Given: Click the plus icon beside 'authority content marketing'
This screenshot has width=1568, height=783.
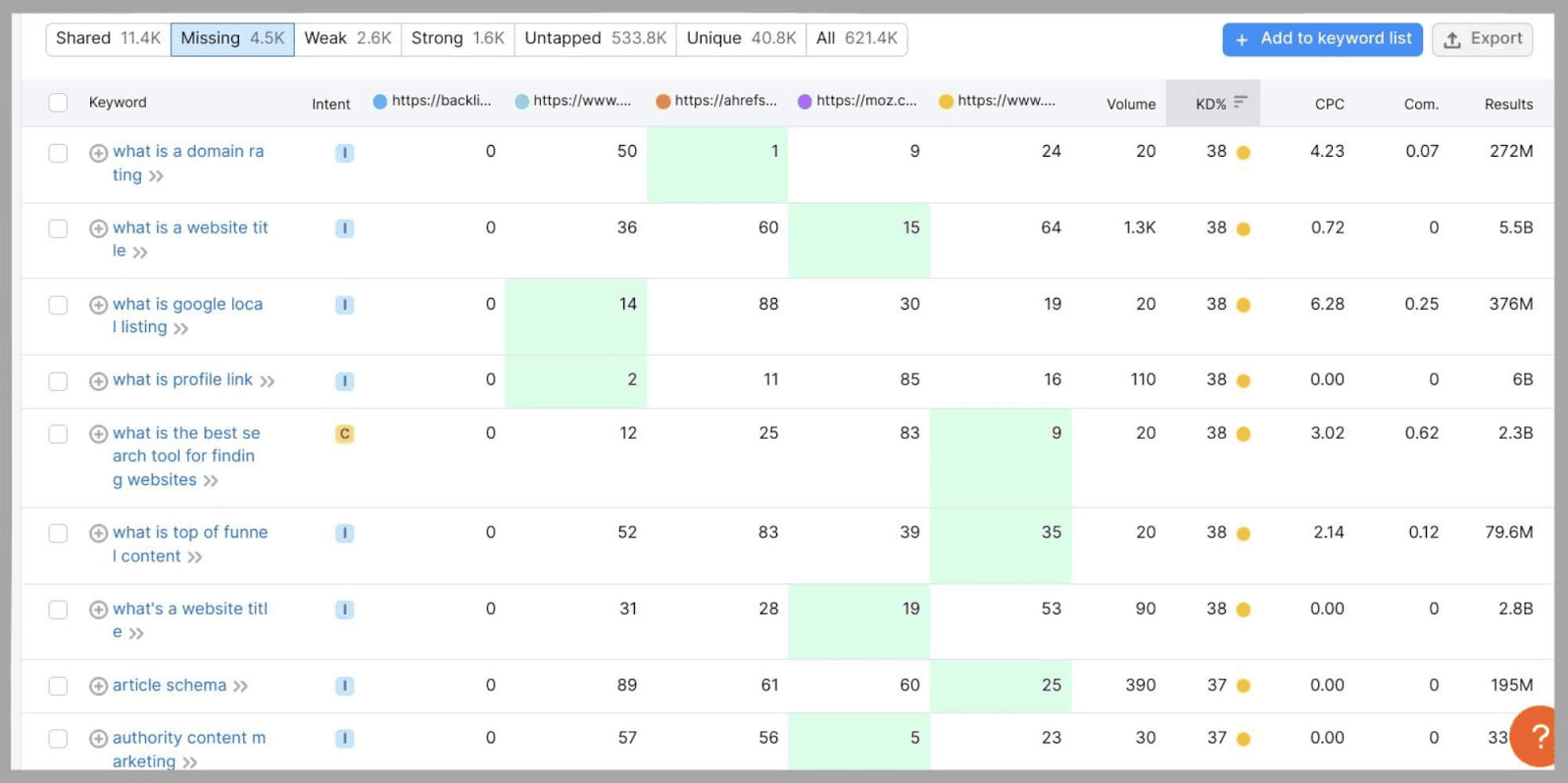Looking at the screenshot, I should pos(98,739).
